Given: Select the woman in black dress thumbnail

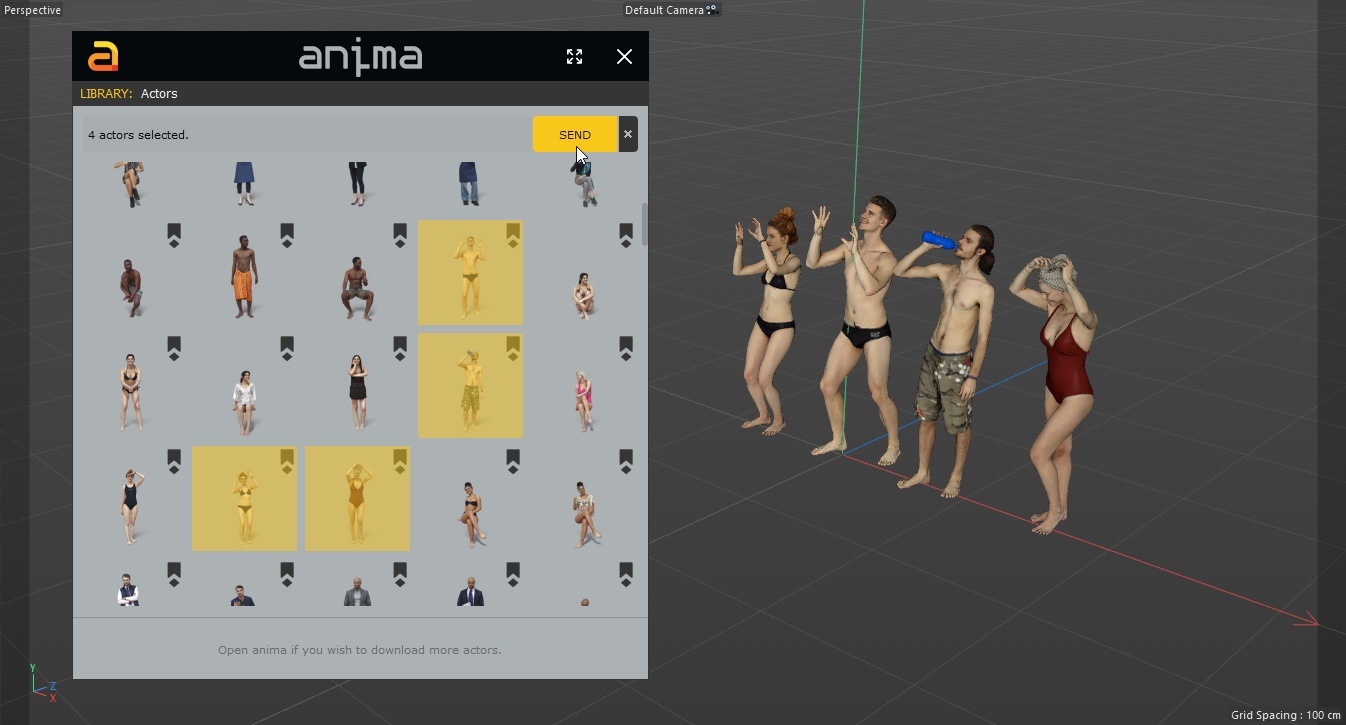Looking at the screenshot, I should [357, 392].
